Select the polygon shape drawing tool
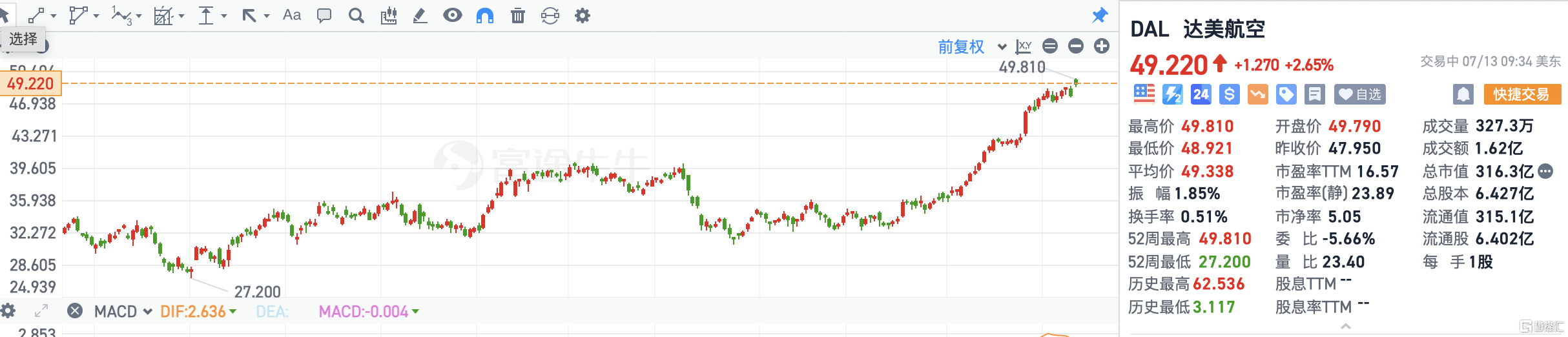This screenshot has height=337, width=1568. pos(78,15)
